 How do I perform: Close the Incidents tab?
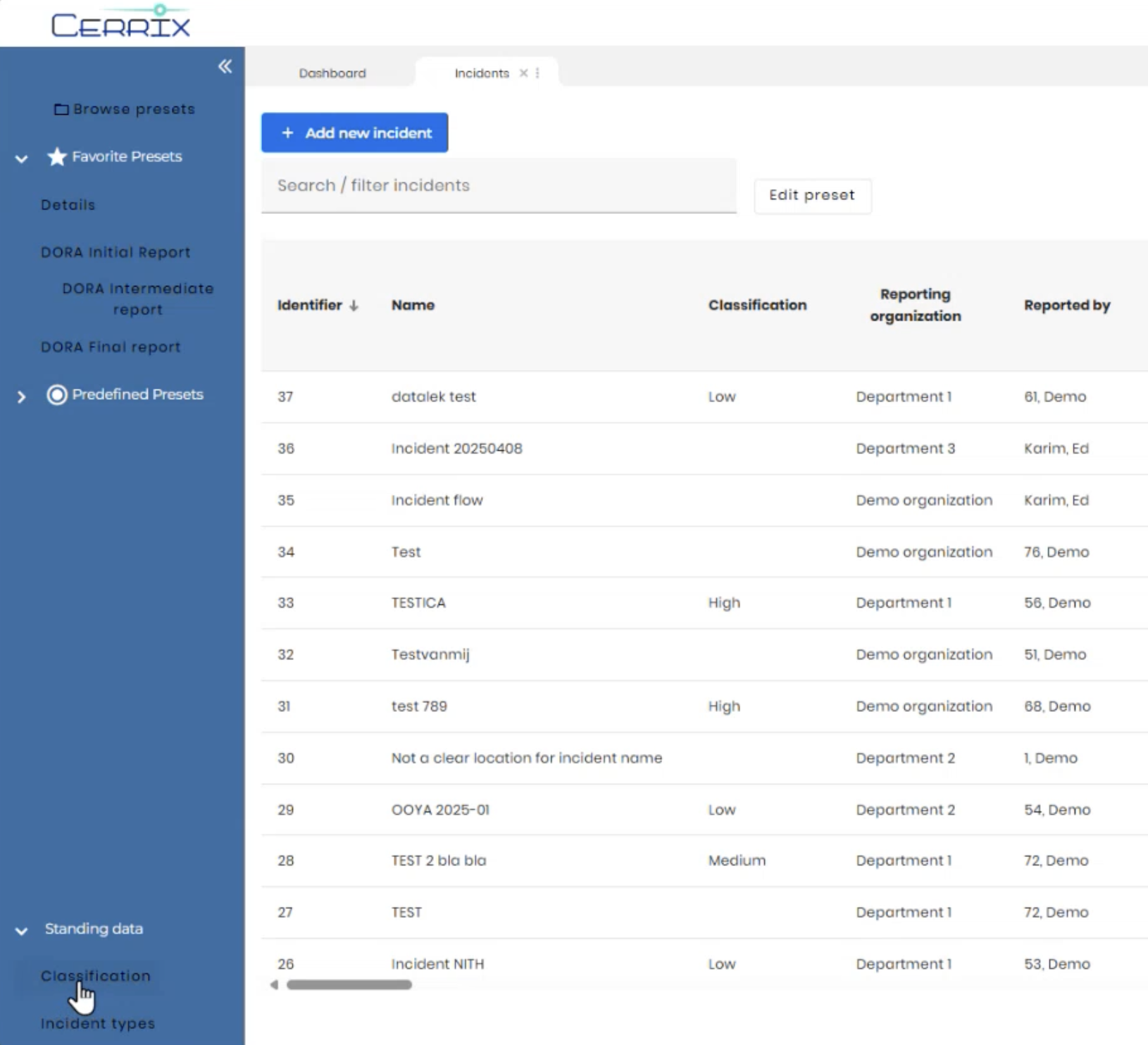(x=523, y=73)
